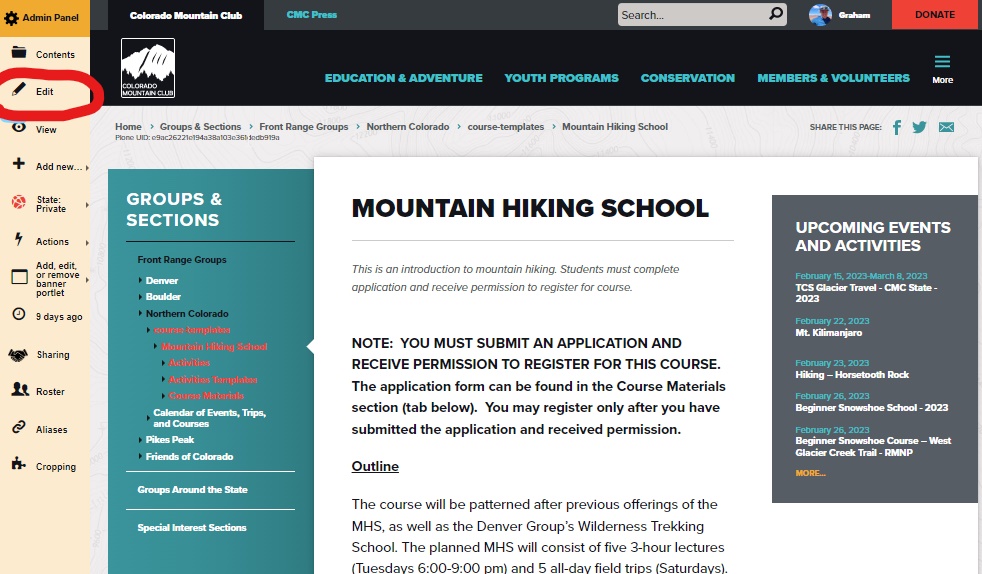This screenshot has height=574, width=982.
Task: Go to Front Range Groups breadcrumb
Action: point(304,126)
